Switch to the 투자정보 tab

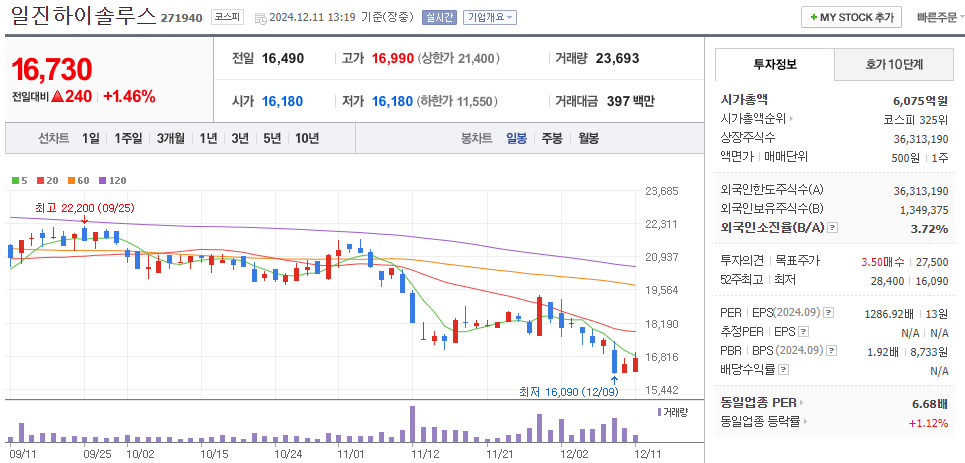(775, 64)
